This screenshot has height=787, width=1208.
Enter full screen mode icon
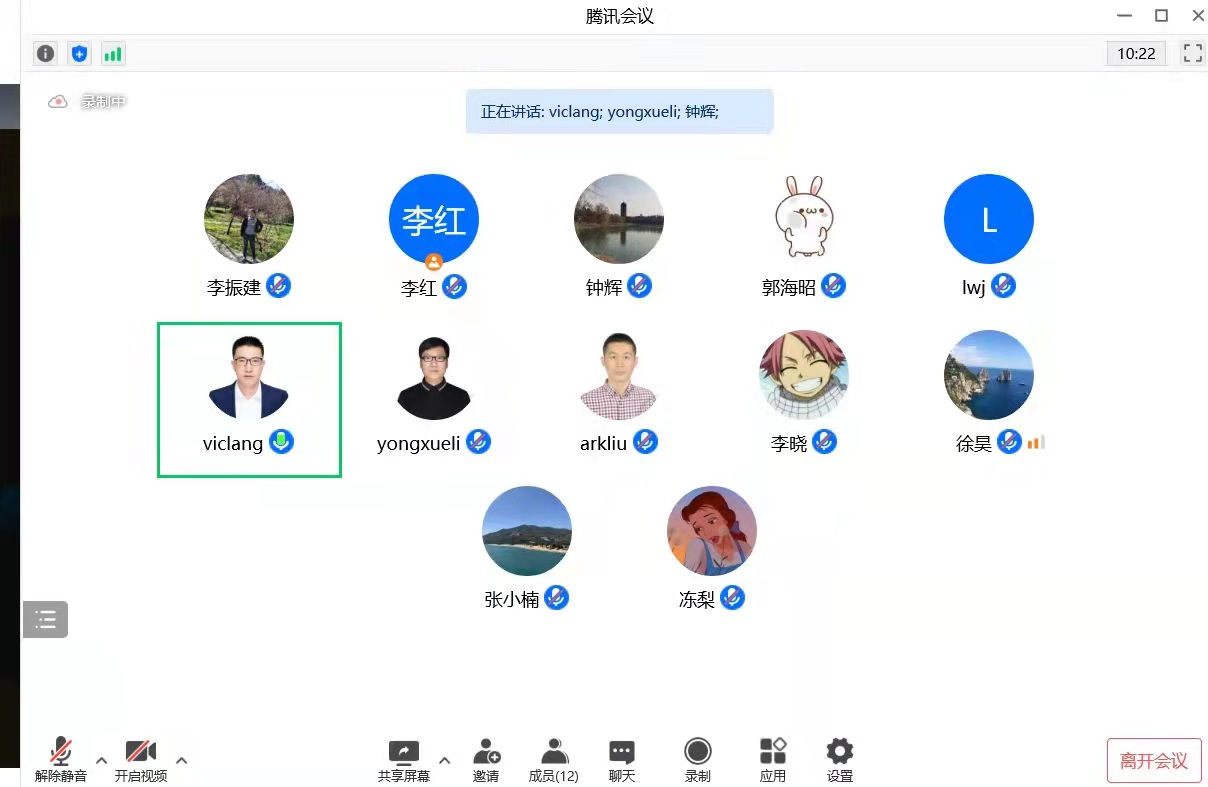pyautogui.click(x=1192, y=54)
